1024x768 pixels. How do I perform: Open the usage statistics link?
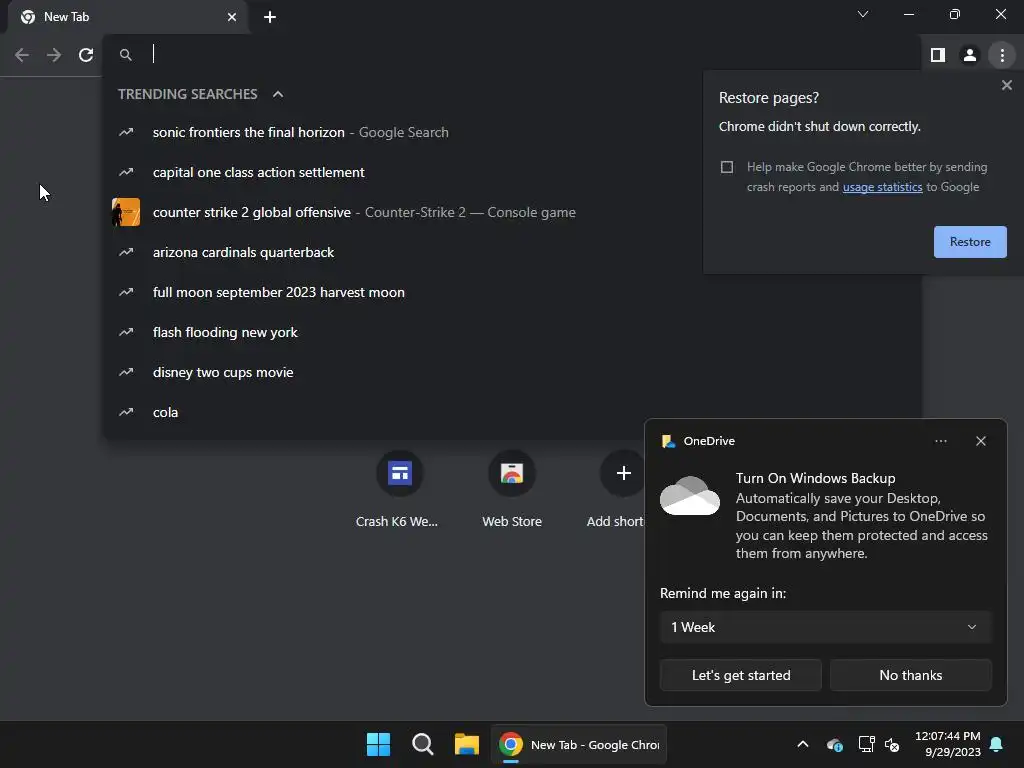click(882, 187)
